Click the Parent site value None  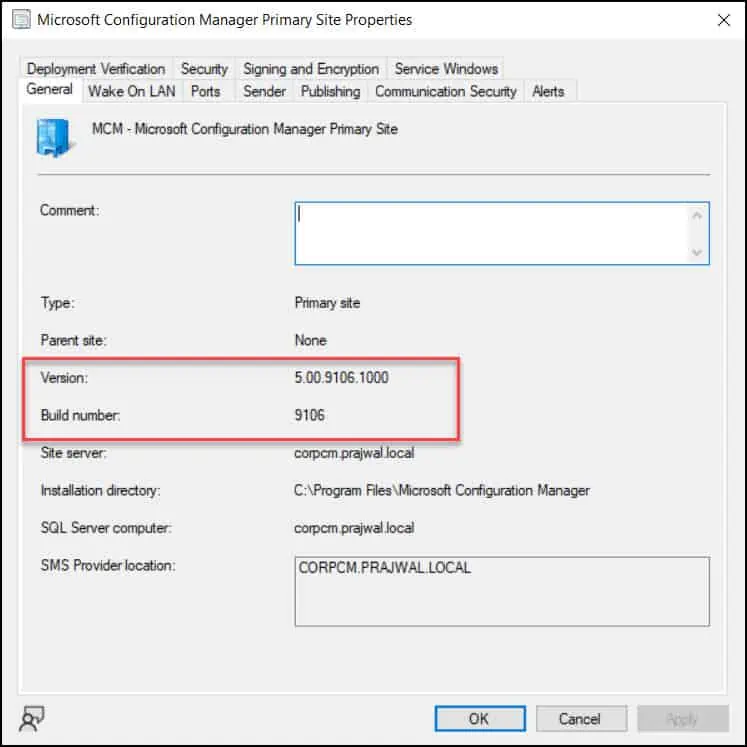pyautogui.click(x=311, y=340)
